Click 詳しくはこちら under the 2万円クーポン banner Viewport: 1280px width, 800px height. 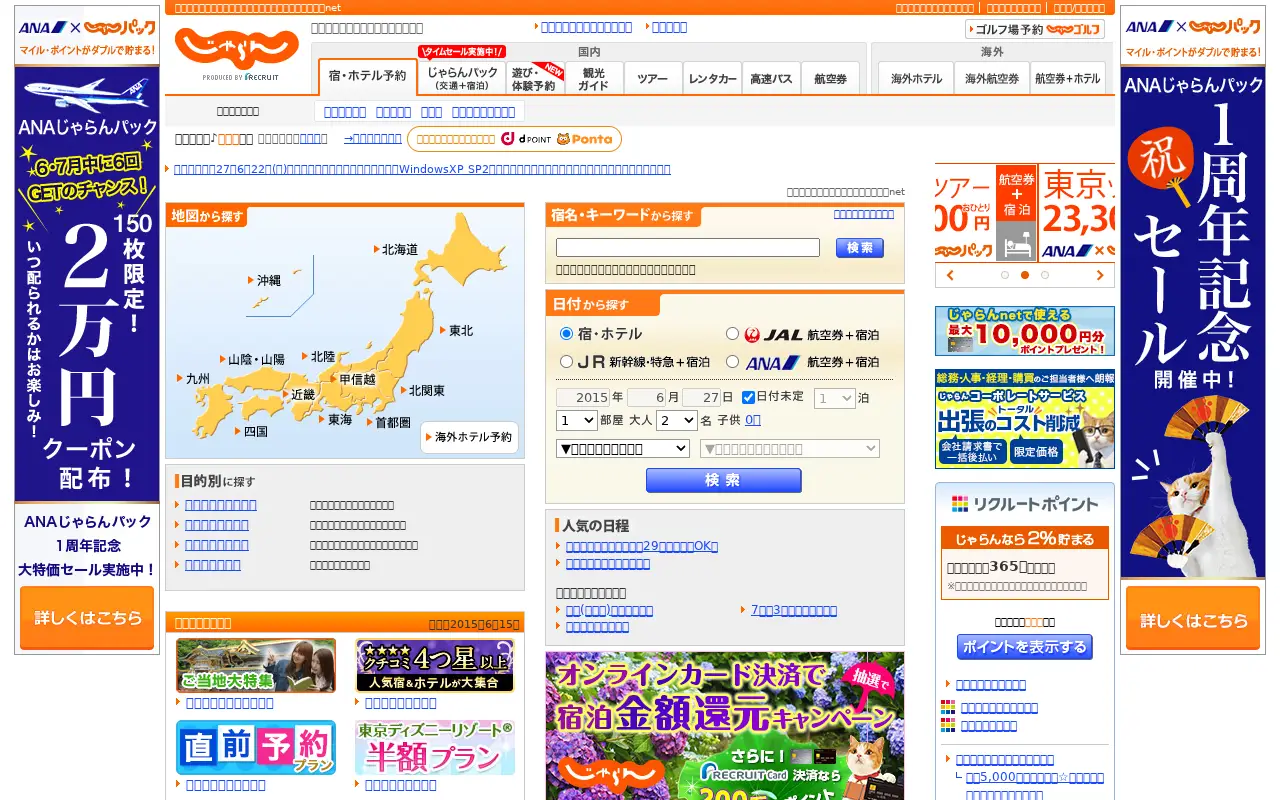pyautogui.click(x=87, y=618)
